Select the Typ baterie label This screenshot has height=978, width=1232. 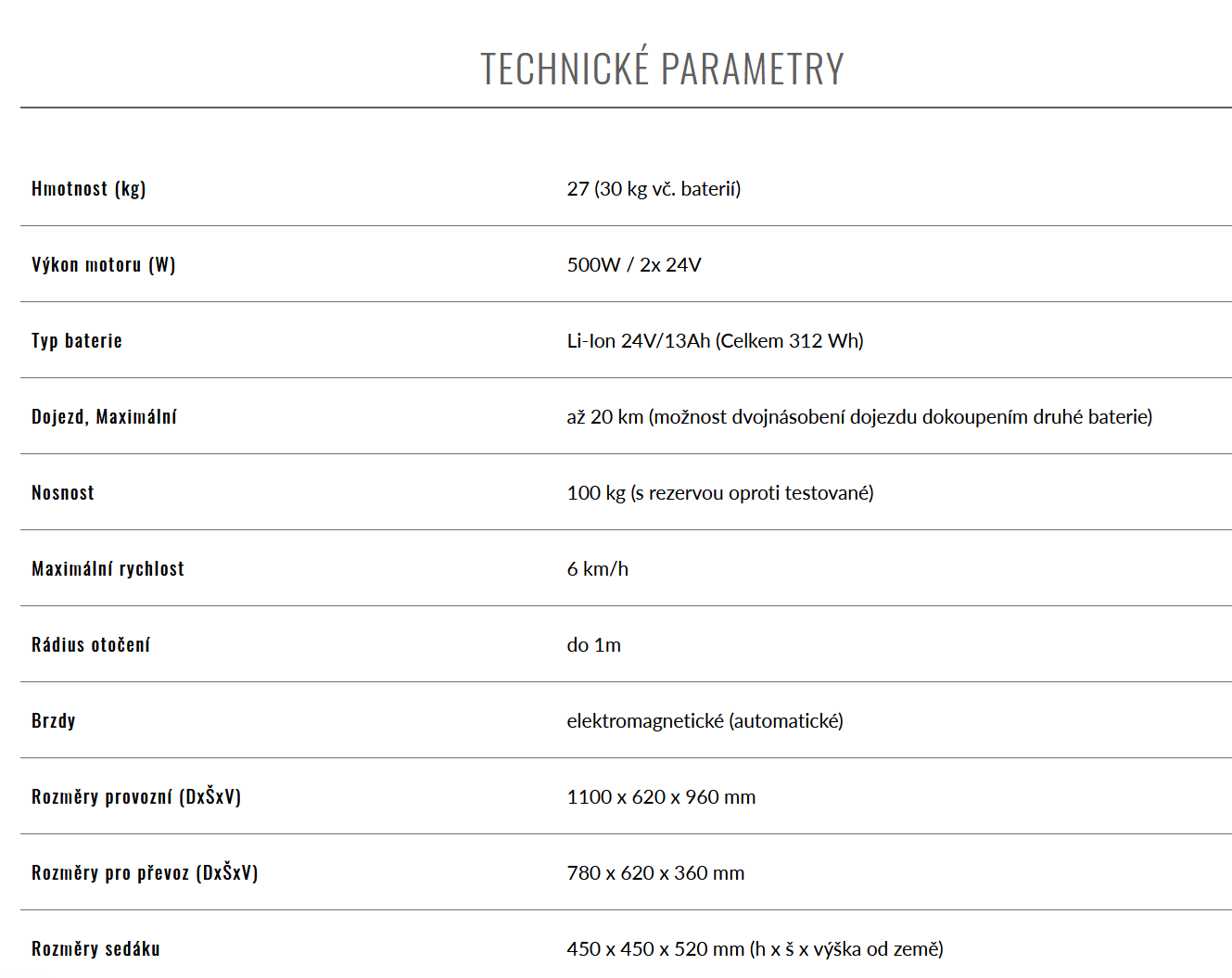tap(77, 340)
